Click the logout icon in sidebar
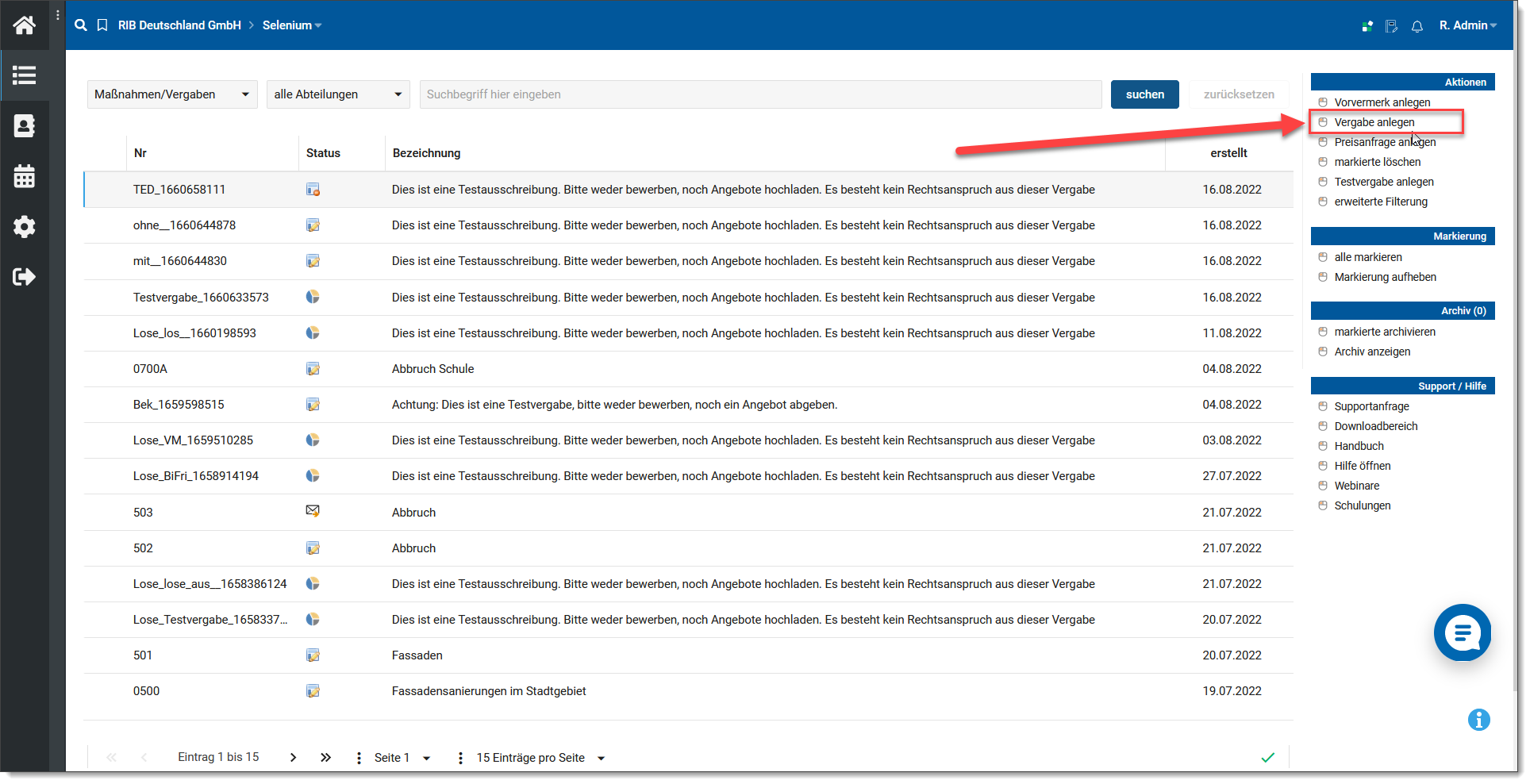 tap(24, 277)
